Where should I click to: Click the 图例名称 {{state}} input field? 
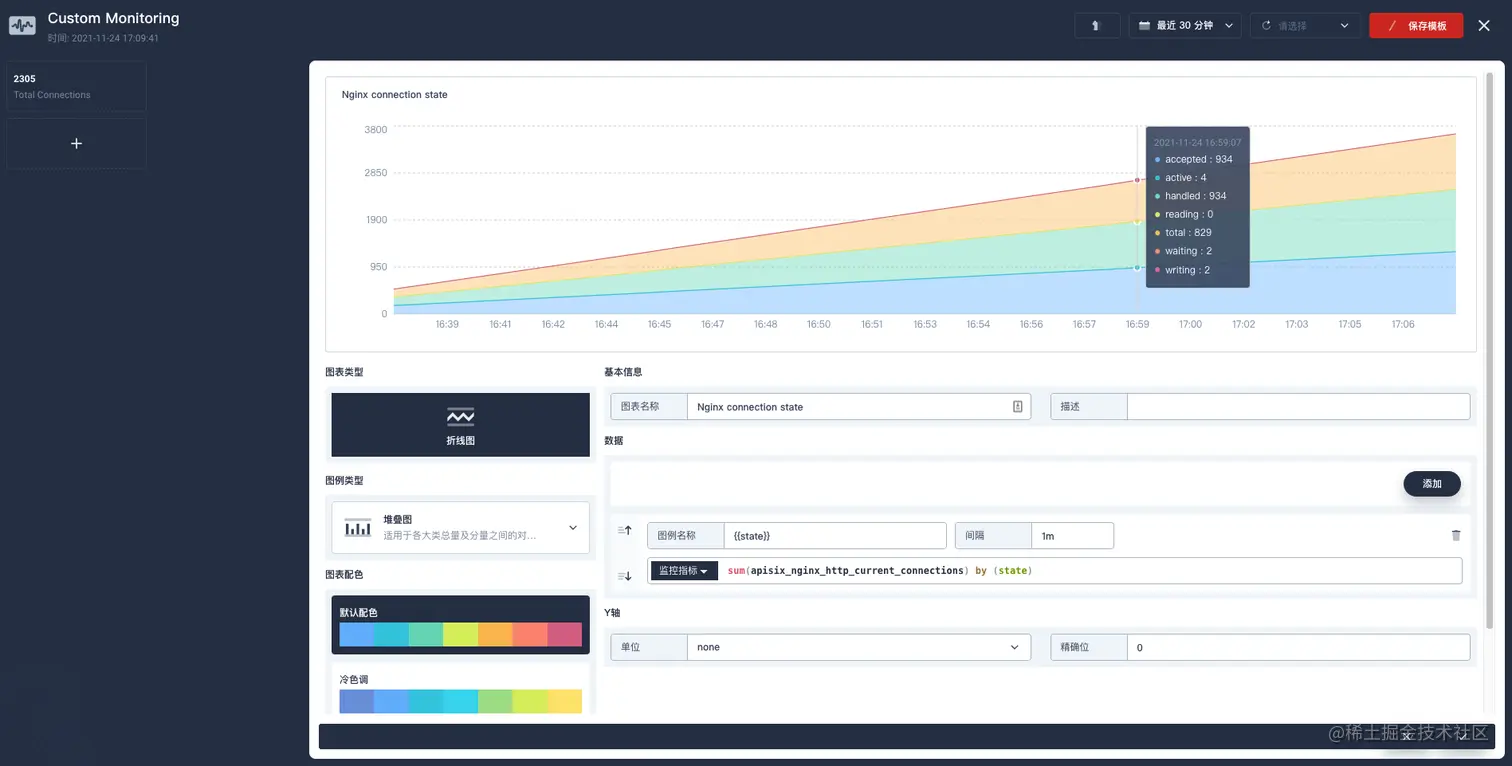[x=835, y=536]
